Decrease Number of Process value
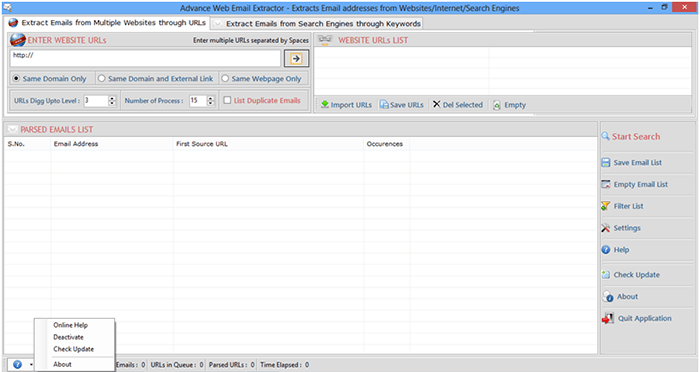700x372 pixels. (211, 103)
